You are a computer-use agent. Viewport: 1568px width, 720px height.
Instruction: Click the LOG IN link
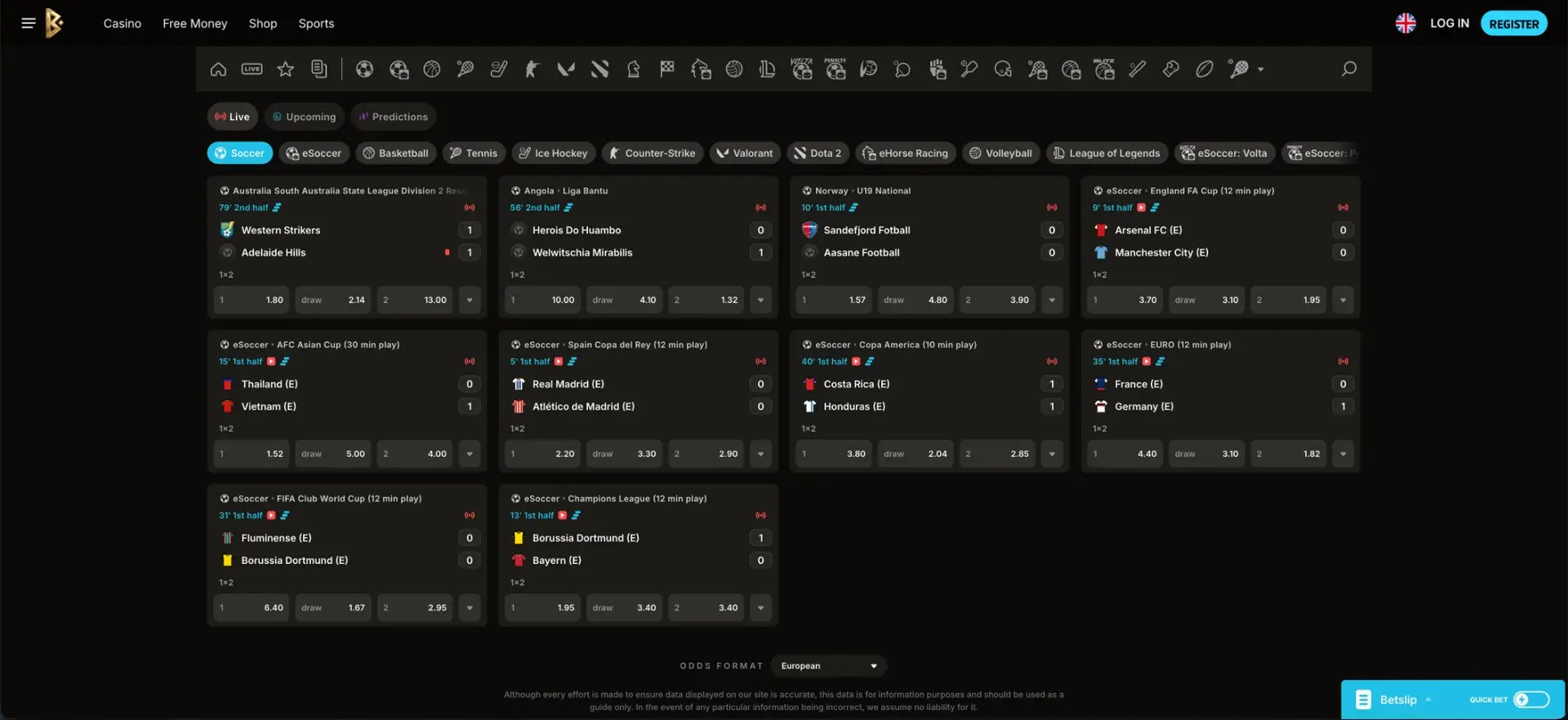coord(1450,23)
